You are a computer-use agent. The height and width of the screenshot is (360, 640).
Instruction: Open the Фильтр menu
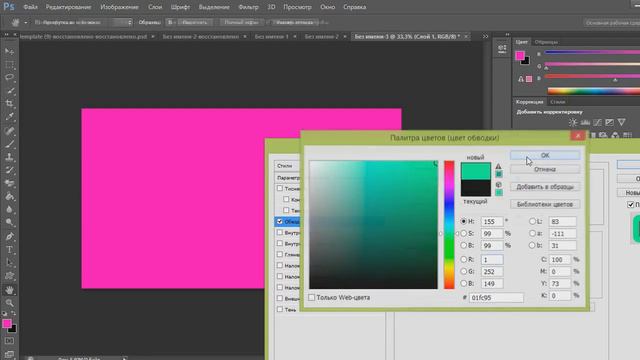pyautogui.click(x=248, y=7)
